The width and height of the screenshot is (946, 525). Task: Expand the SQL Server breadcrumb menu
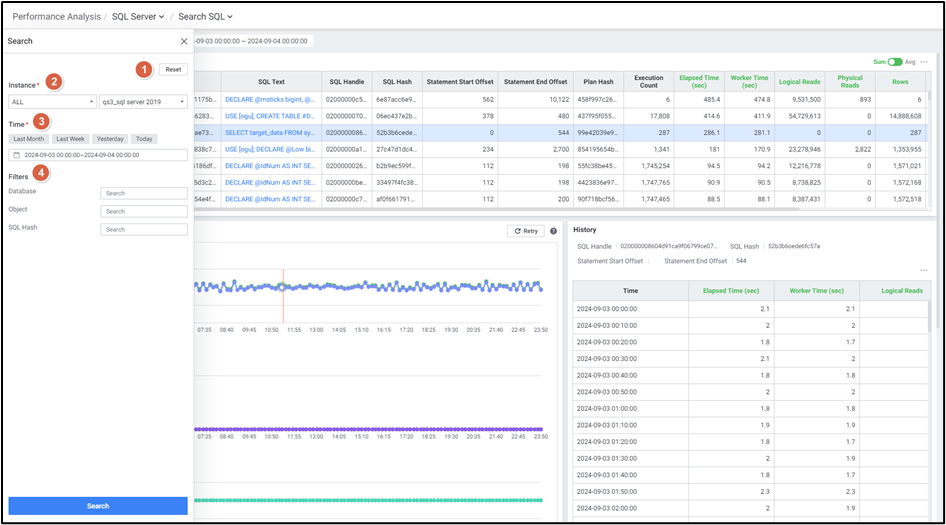[139, 17]
